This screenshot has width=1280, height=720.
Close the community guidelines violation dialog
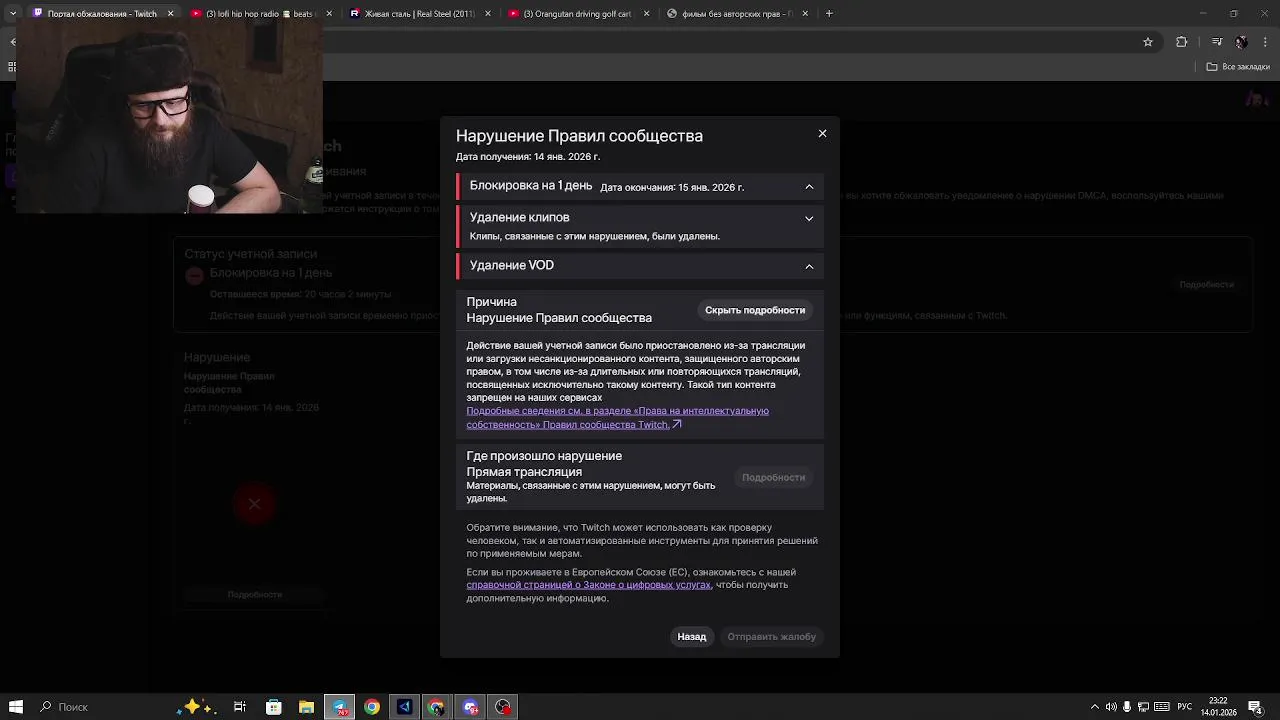pos(822,134)
